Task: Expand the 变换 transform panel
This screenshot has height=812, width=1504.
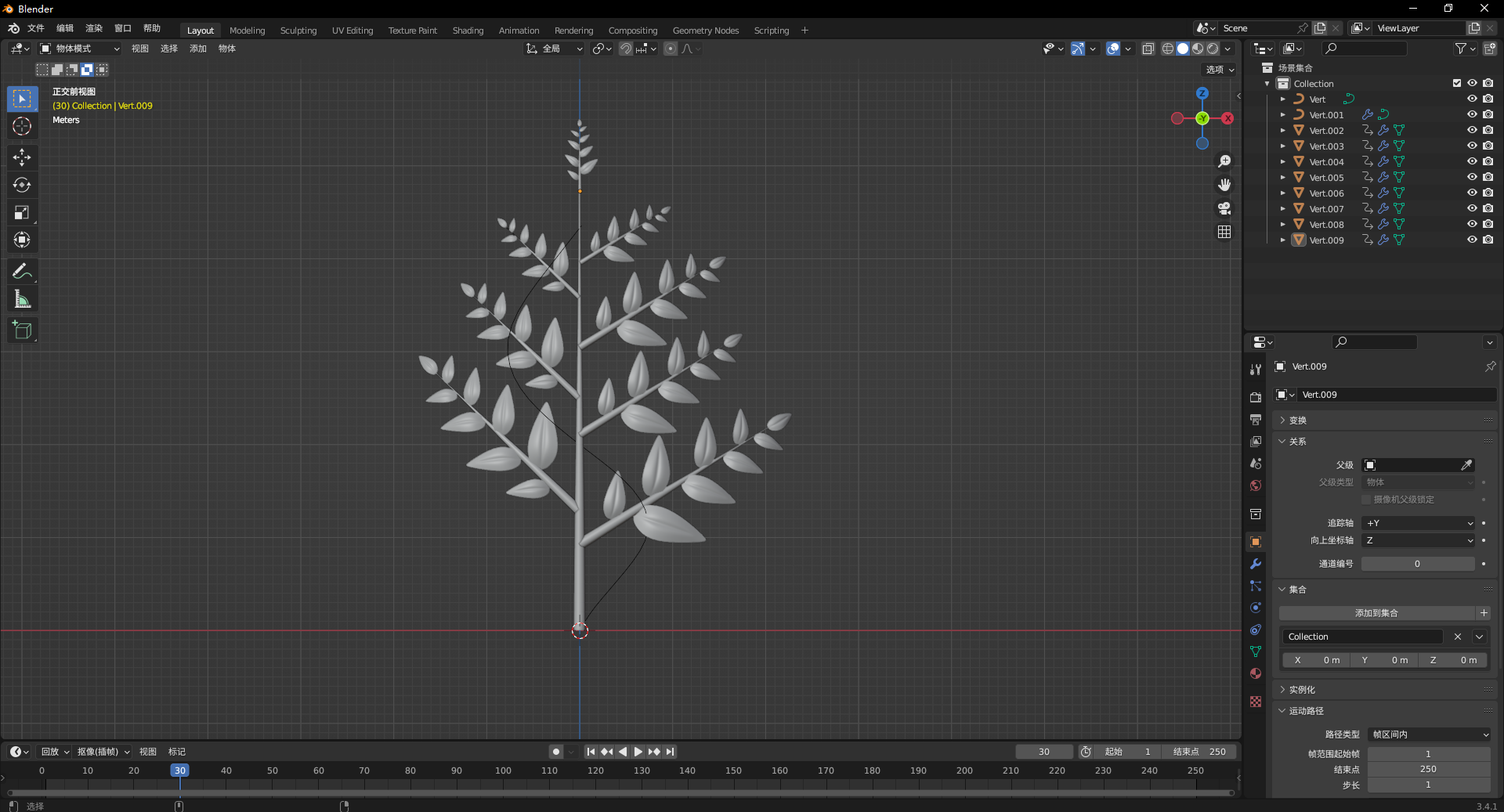Action: tap(1297, 420)
